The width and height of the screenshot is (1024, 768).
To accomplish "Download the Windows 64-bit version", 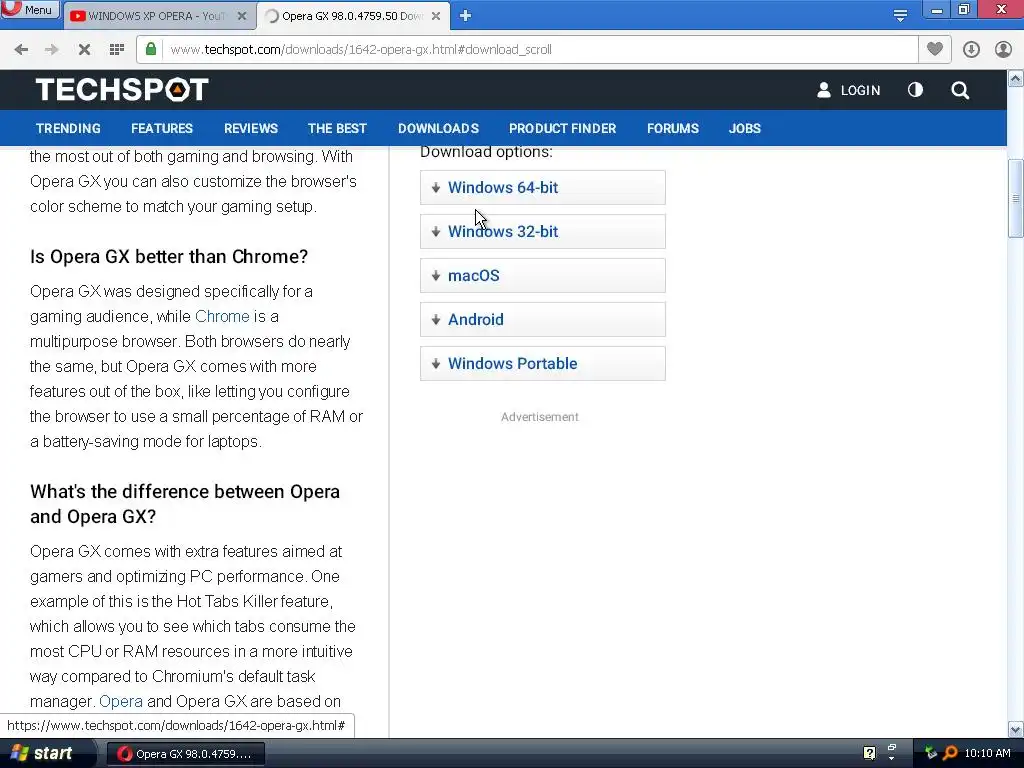I will coord(543,187).
